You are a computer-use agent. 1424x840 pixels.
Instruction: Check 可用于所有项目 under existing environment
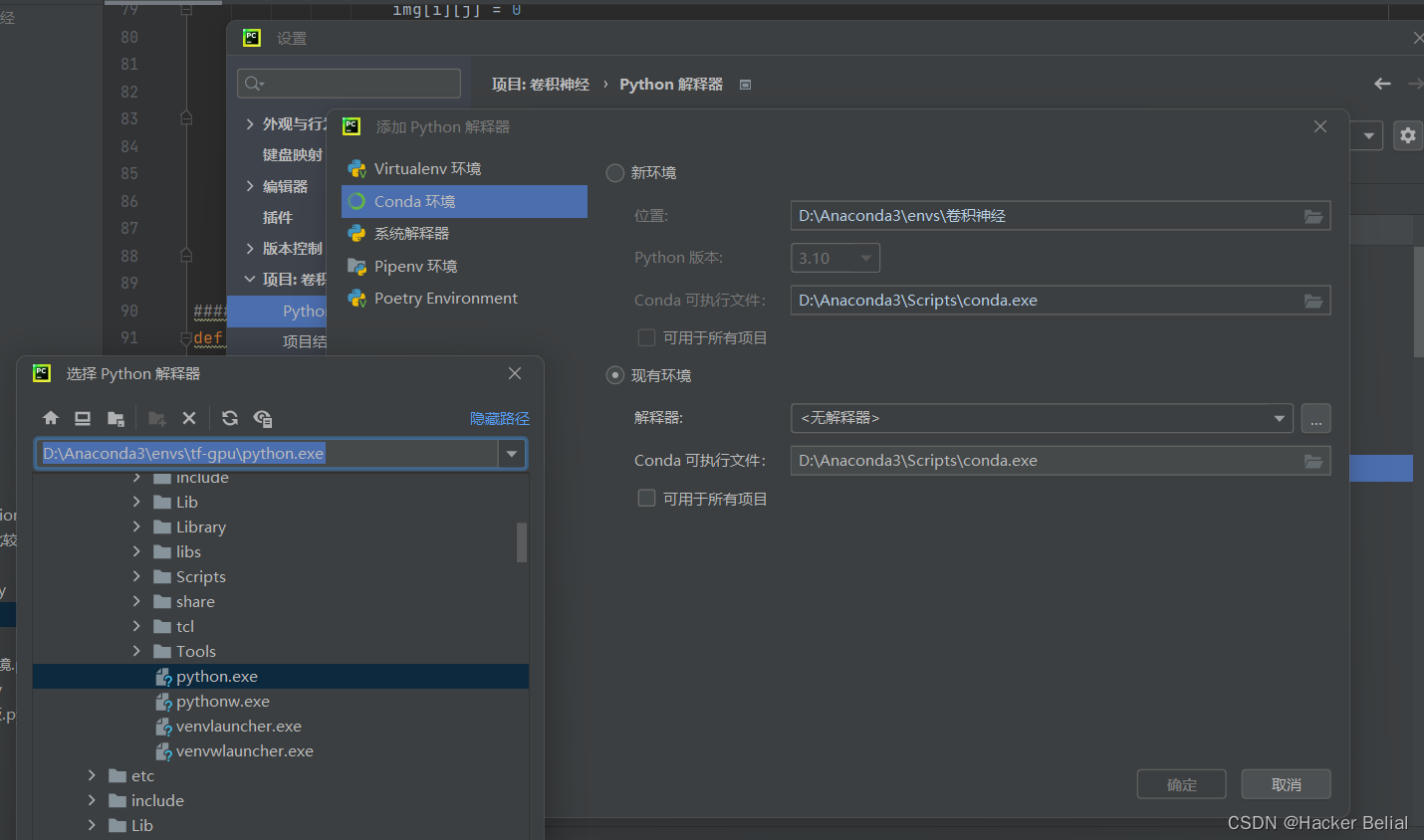click(646, 499)
